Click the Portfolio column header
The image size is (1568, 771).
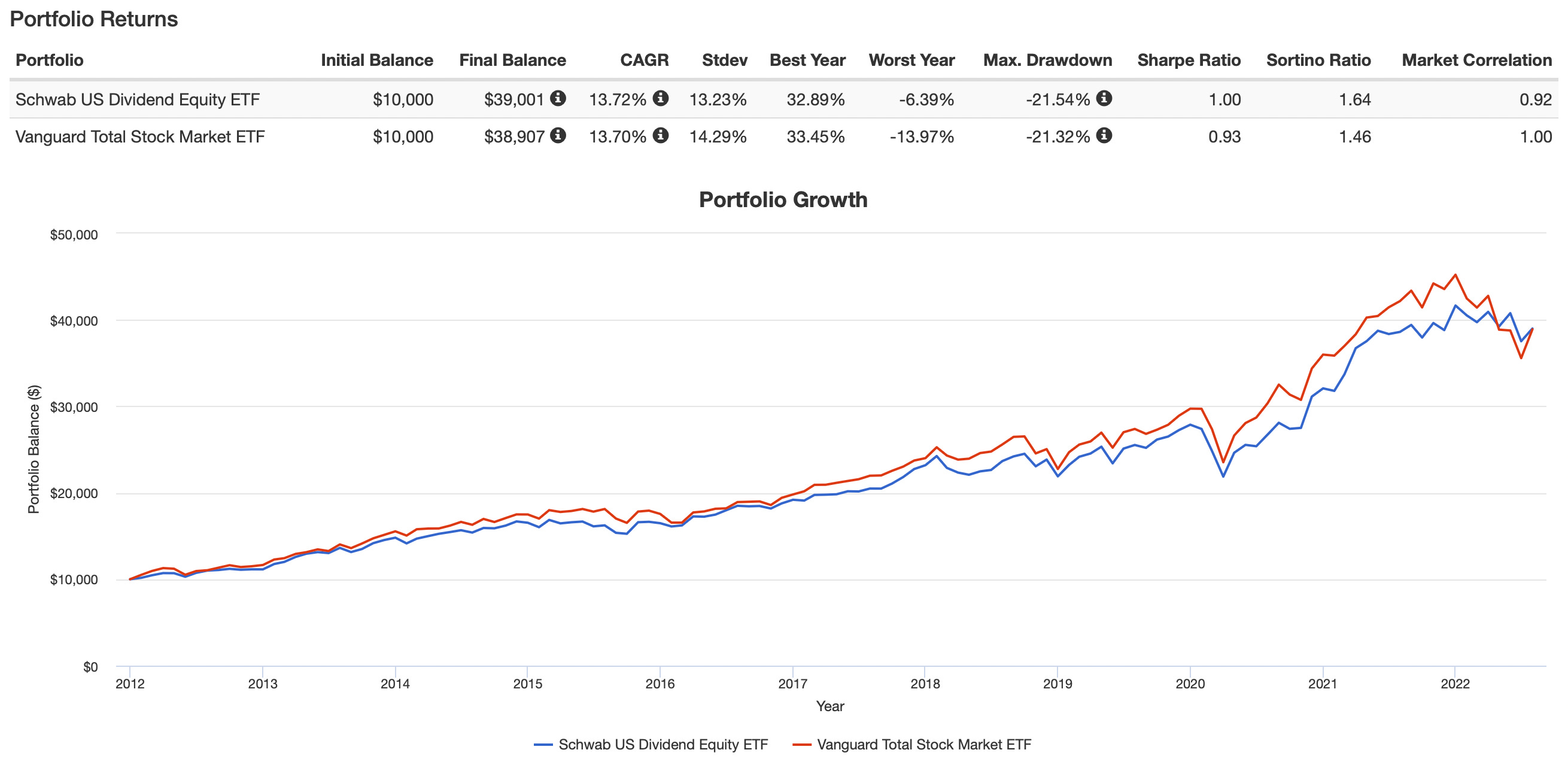coord(49,60)
